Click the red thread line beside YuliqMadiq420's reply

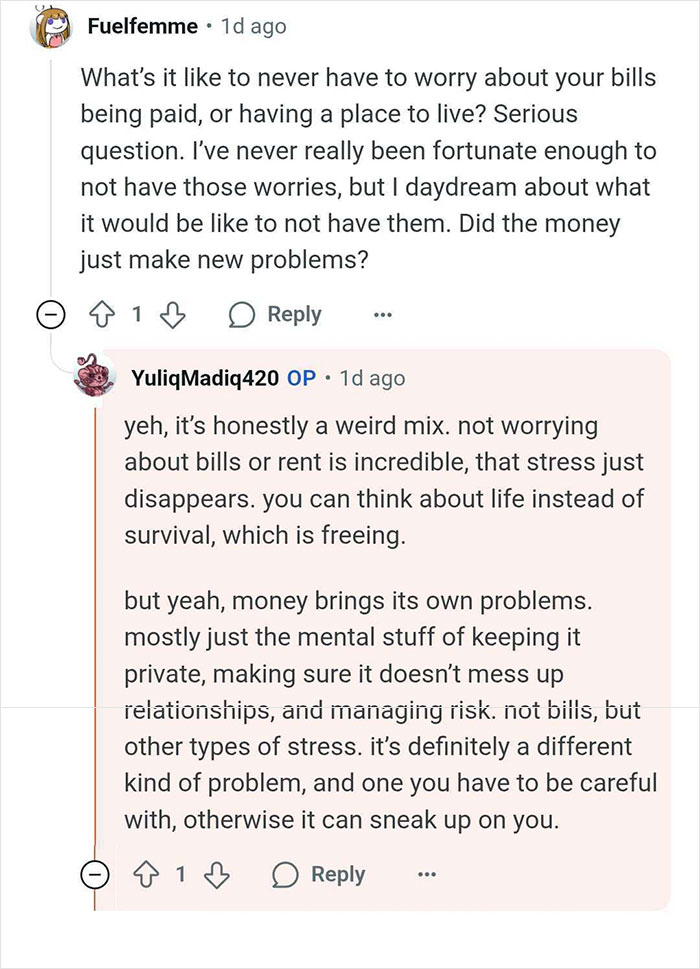[95, 618]
